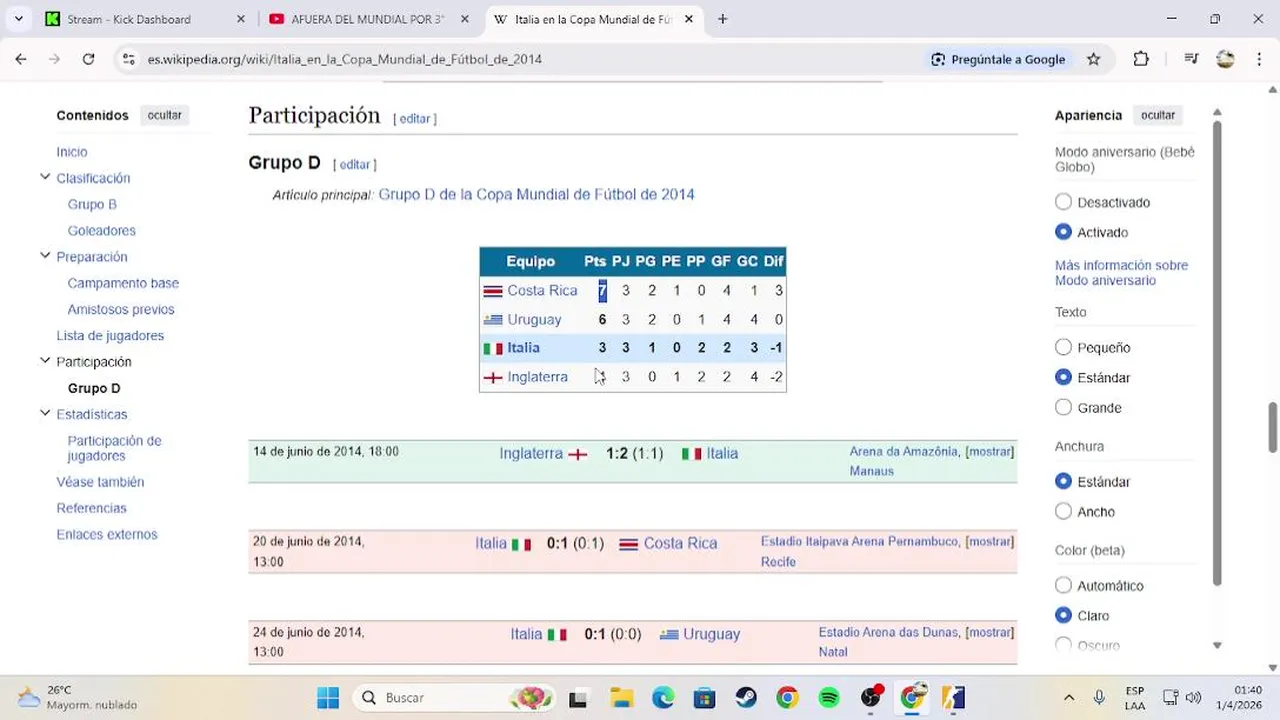Open the weather widget 26°C

click(x=78, y=697)
